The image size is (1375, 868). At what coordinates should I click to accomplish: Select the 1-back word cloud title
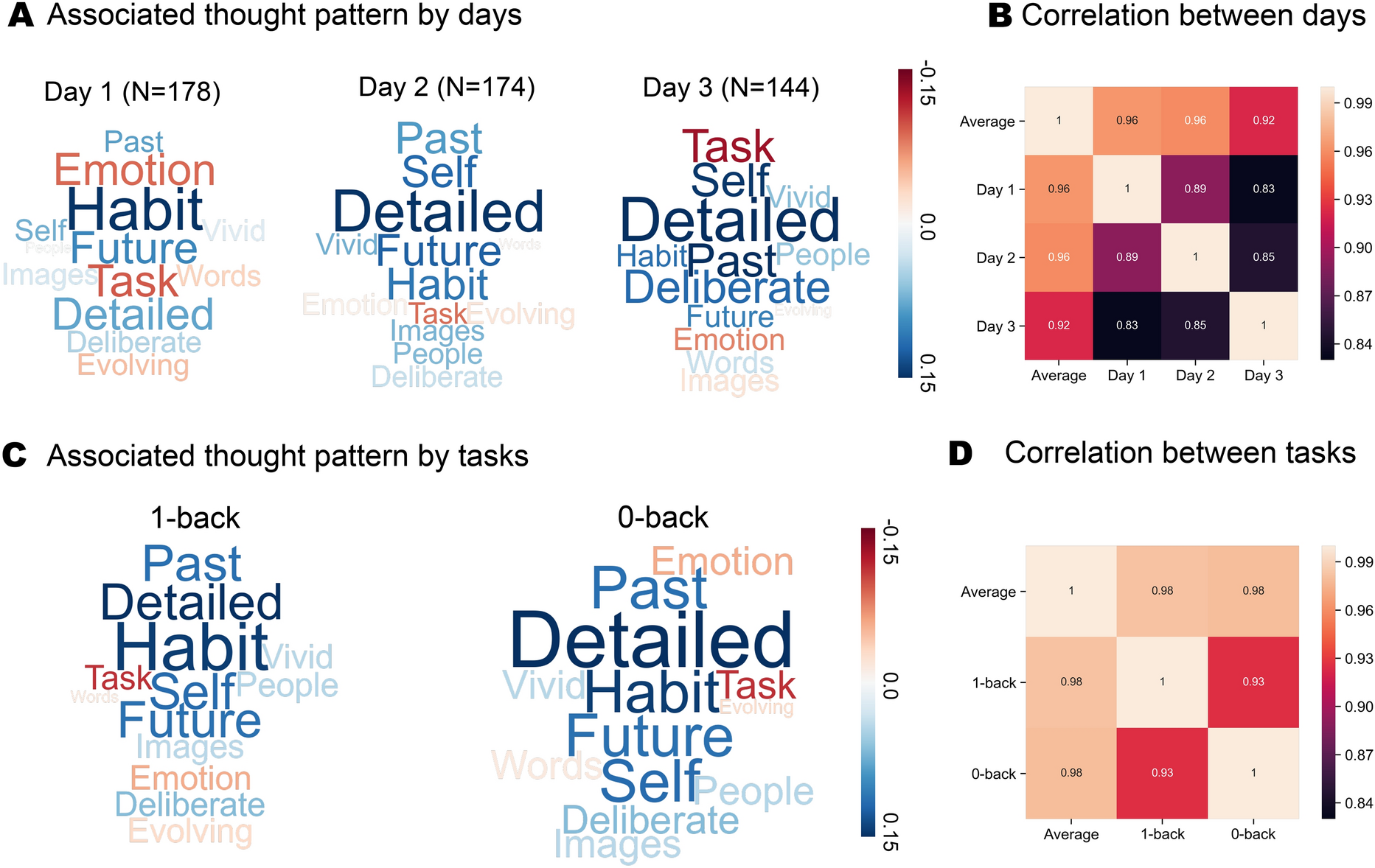[x=195, y=518]
